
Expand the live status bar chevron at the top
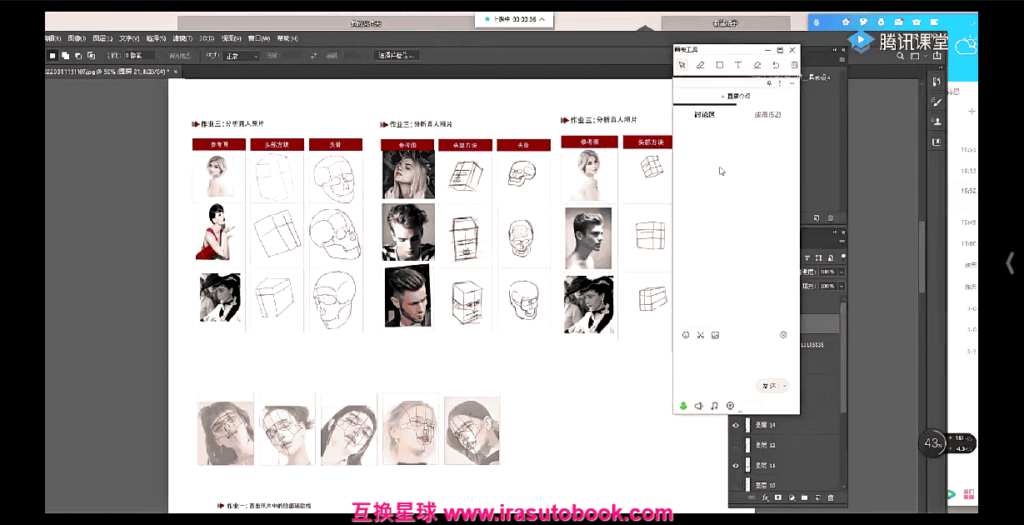click(543, 20)
